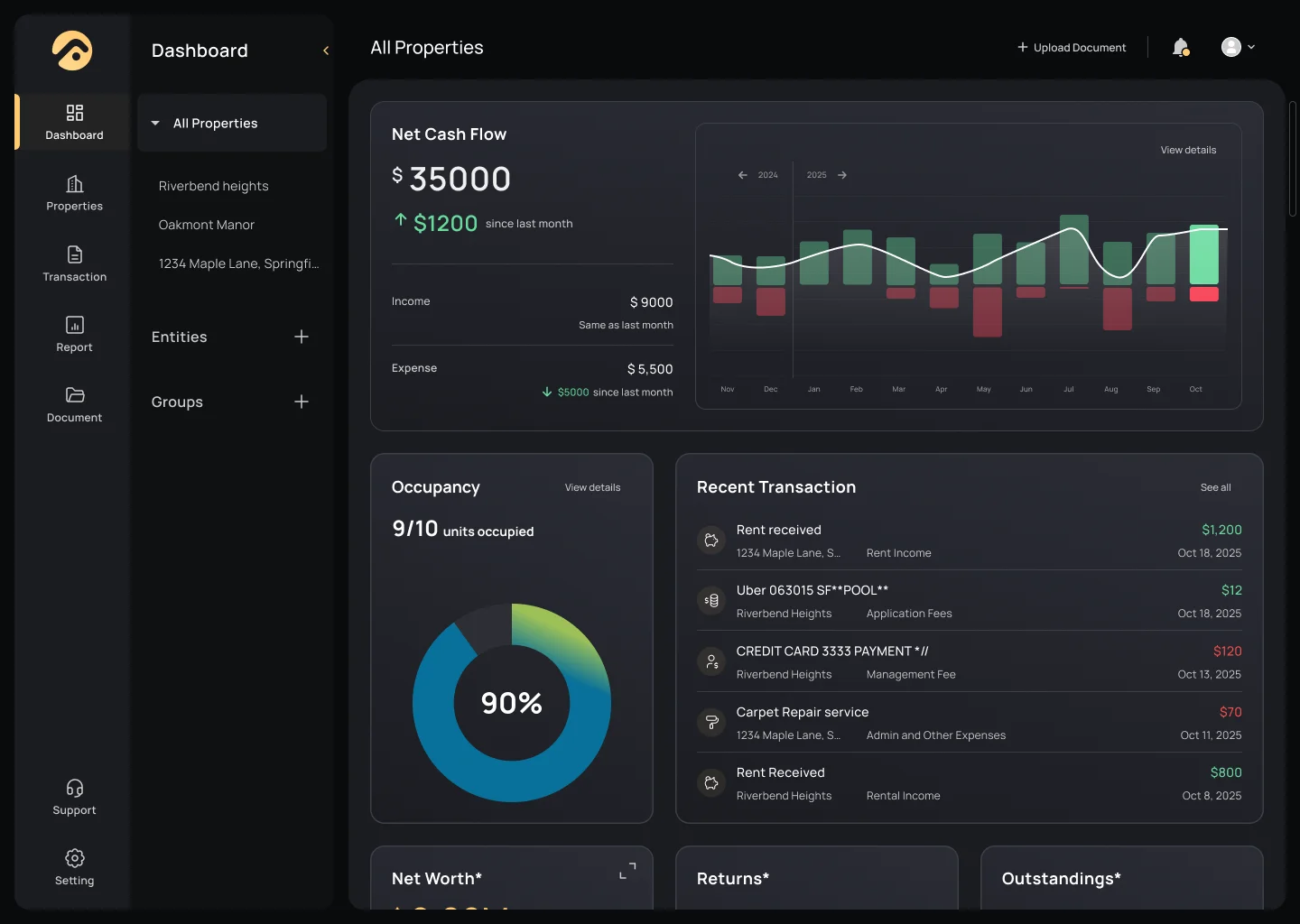Screen dimensions: 1300x924
Task: Select Riverbend heights from property list
Action: [x=213, y=186]
